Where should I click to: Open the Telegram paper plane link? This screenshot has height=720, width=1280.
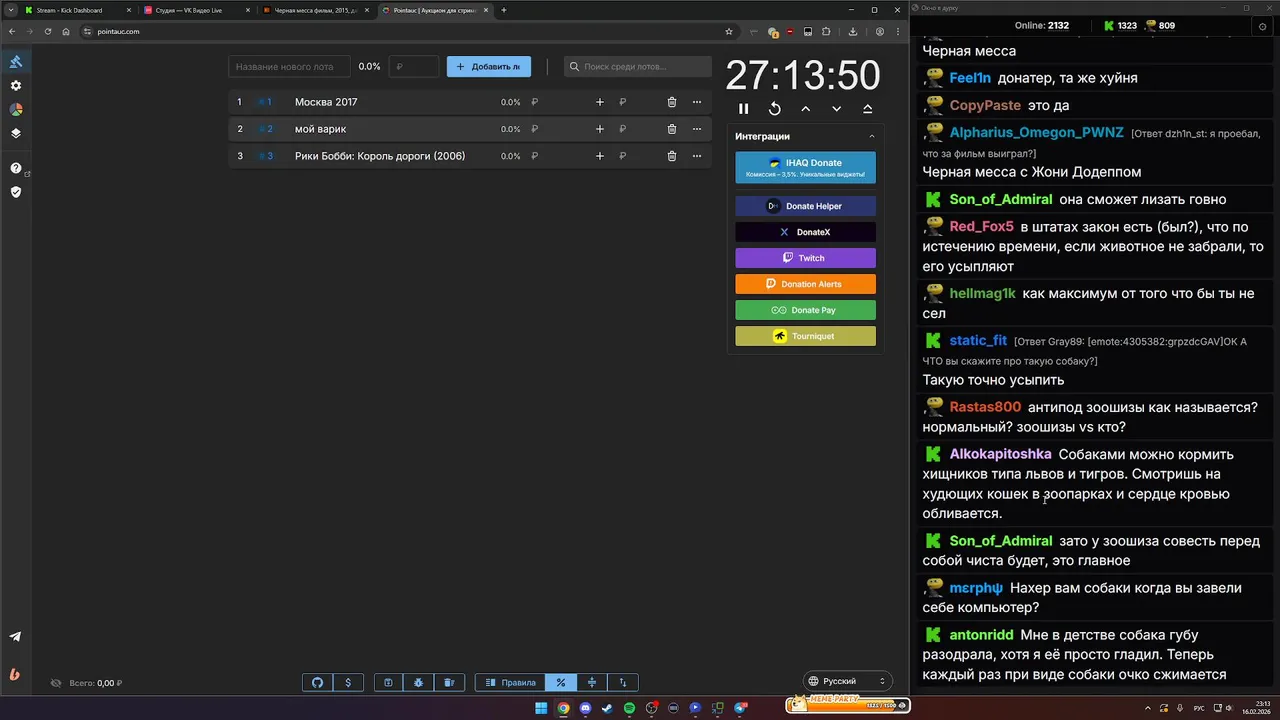(x=16, y=637)
